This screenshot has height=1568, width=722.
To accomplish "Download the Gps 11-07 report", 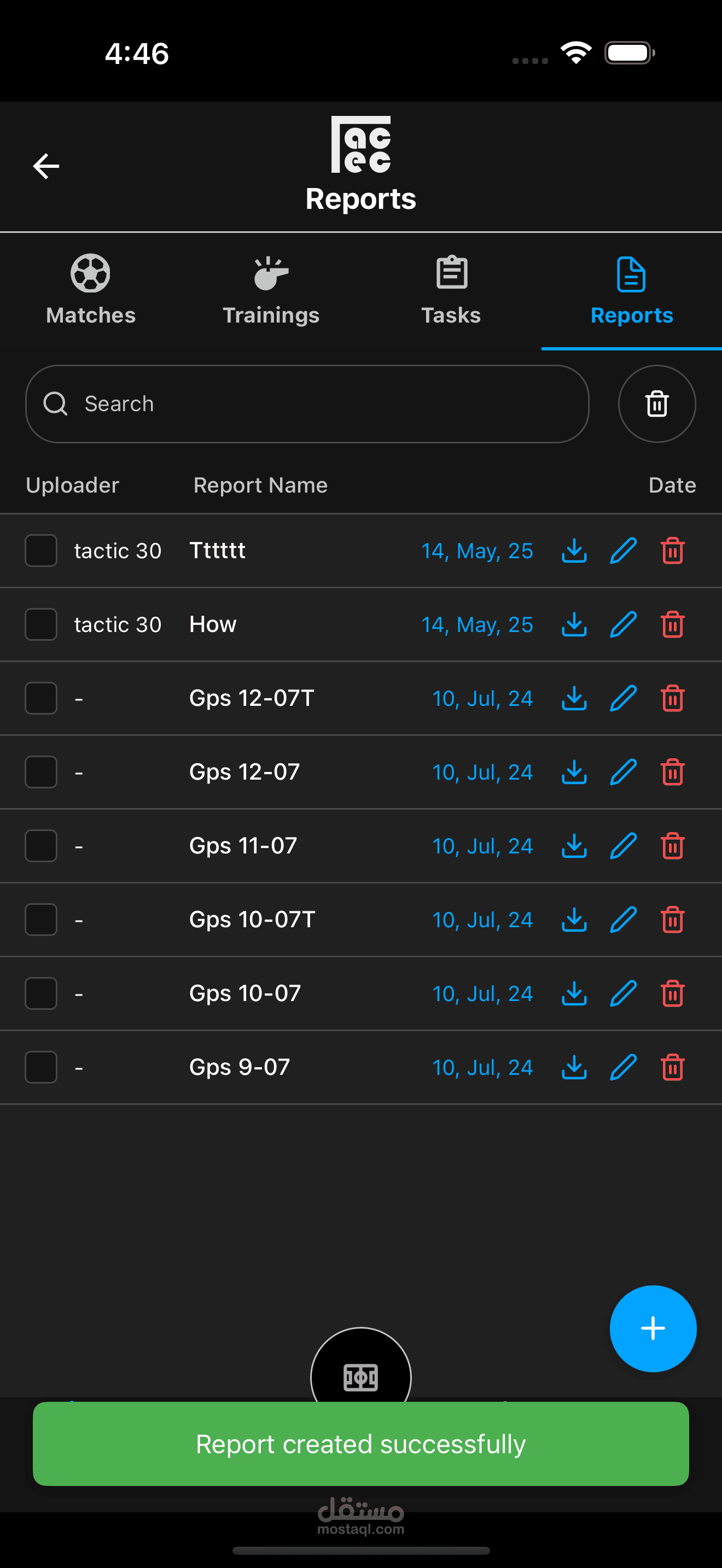I will (573, 846).
